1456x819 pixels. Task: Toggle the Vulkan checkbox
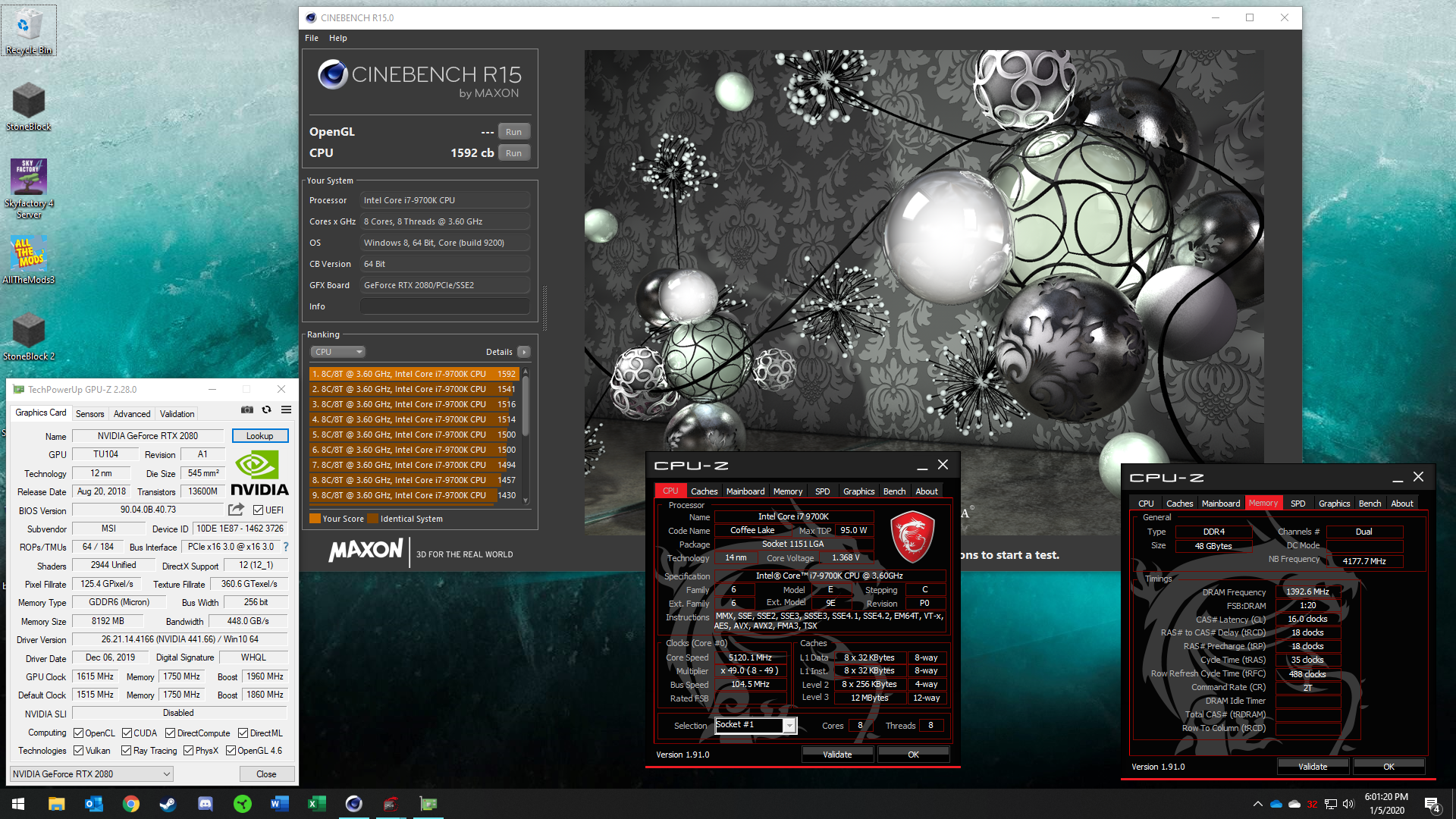(78, 751)
